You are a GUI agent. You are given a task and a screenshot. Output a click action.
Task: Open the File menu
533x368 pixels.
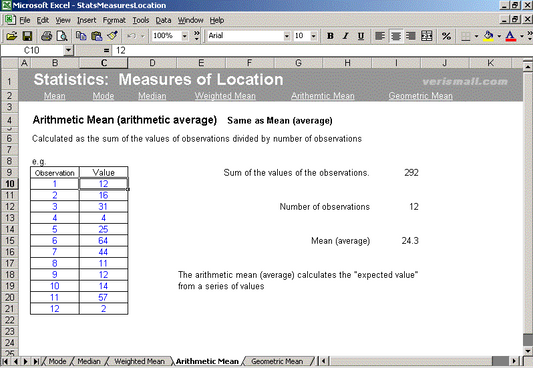coord(25,20)
